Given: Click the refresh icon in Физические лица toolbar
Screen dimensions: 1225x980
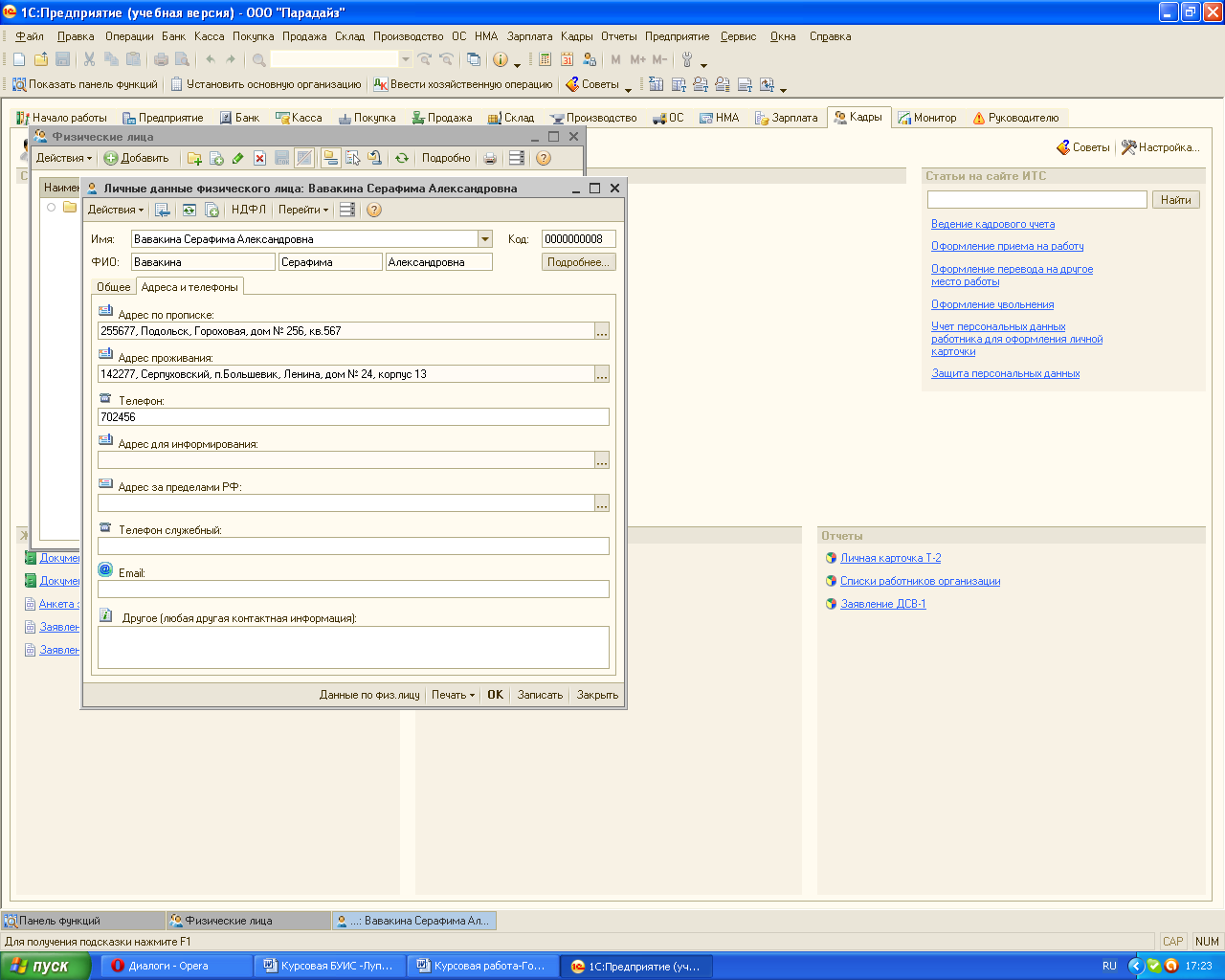Looking at the screenshot, I should 402,158.
